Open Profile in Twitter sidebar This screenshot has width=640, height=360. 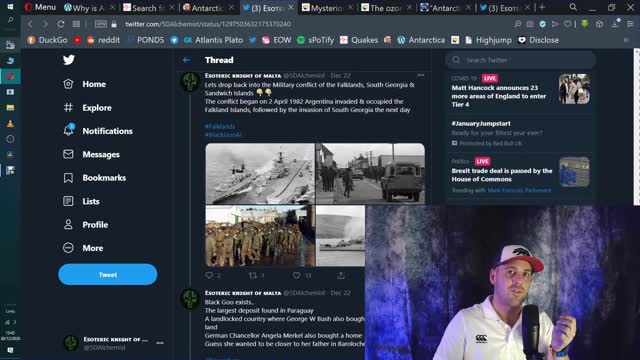86,224
